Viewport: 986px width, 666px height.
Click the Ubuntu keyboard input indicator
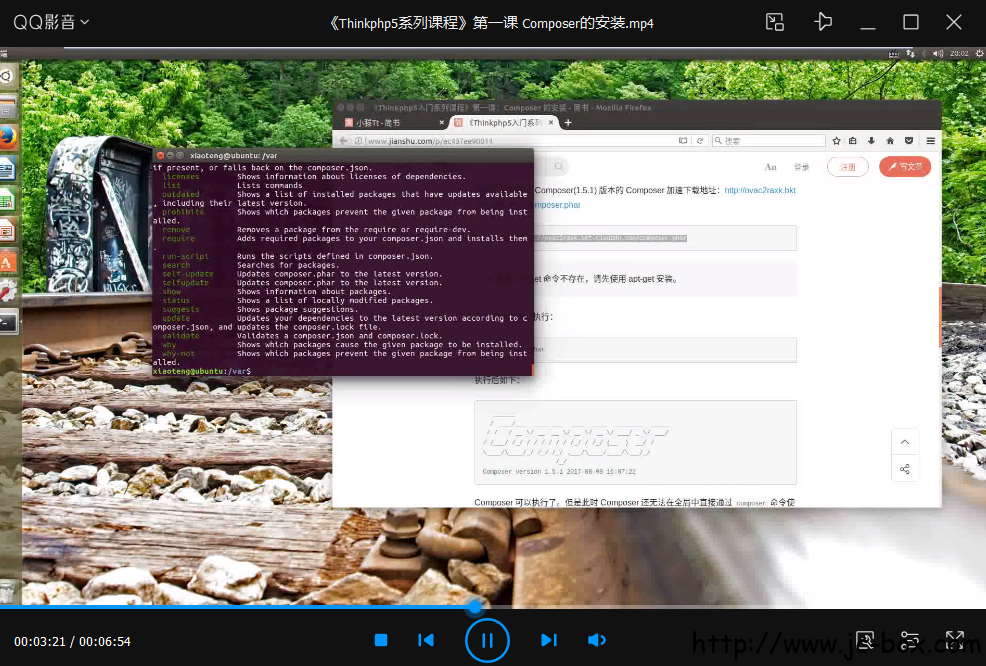tap(894, 54)
